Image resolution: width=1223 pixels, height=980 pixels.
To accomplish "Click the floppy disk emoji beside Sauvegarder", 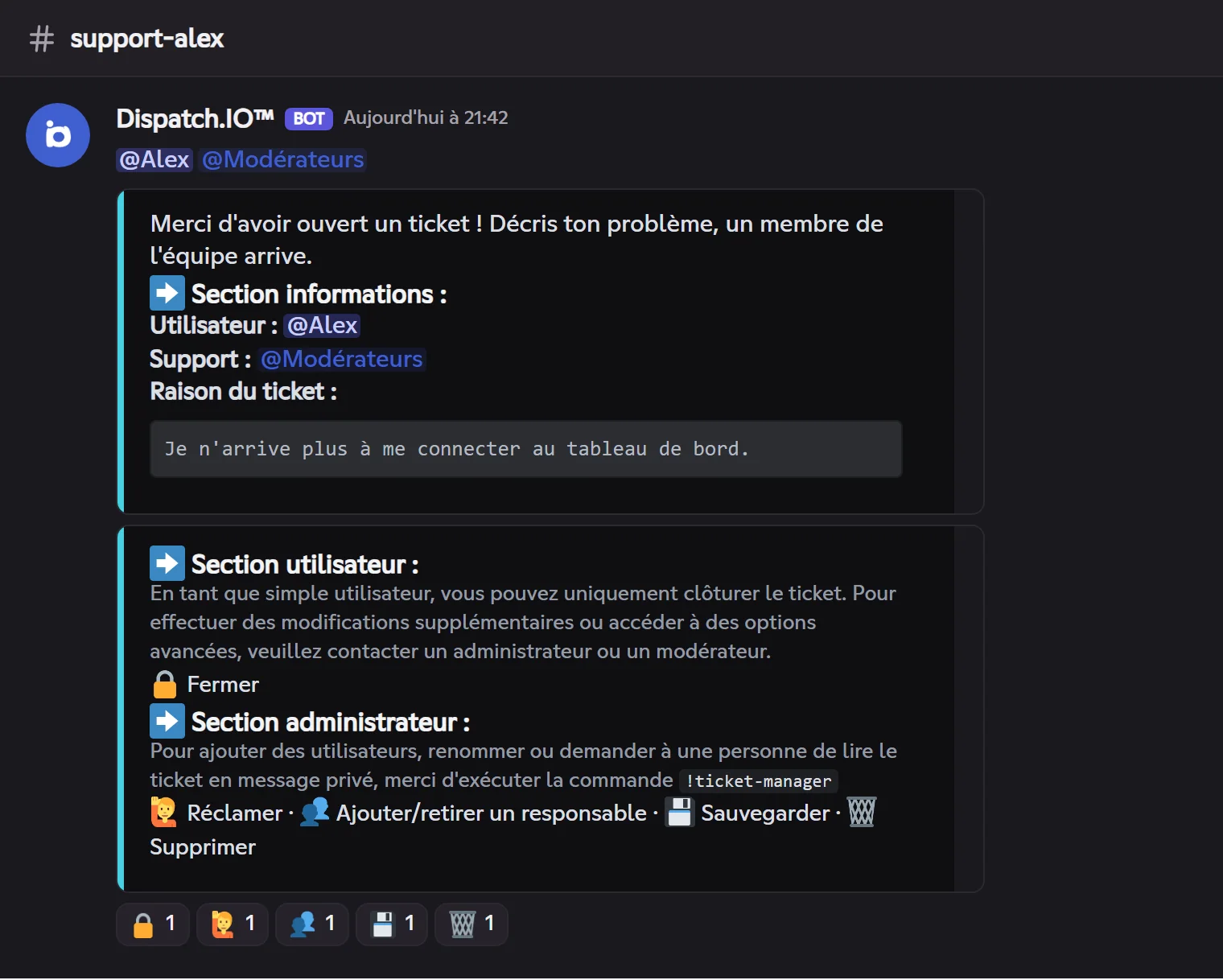I will pyautogui.click(x=679, y=813).
